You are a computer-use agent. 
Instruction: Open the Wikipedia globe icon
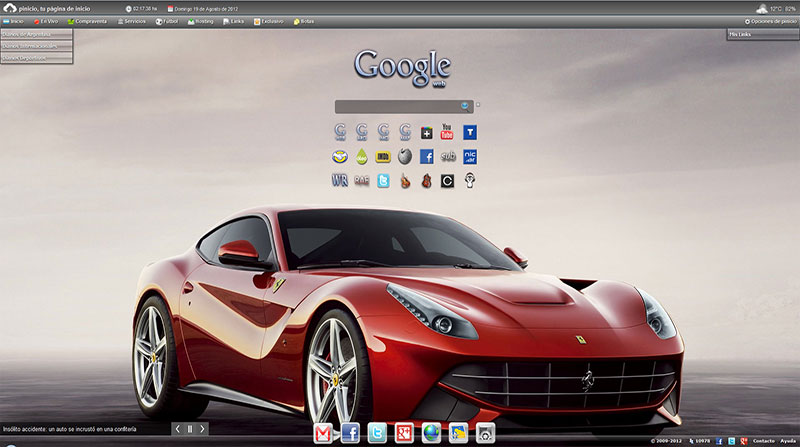point(405,156)
